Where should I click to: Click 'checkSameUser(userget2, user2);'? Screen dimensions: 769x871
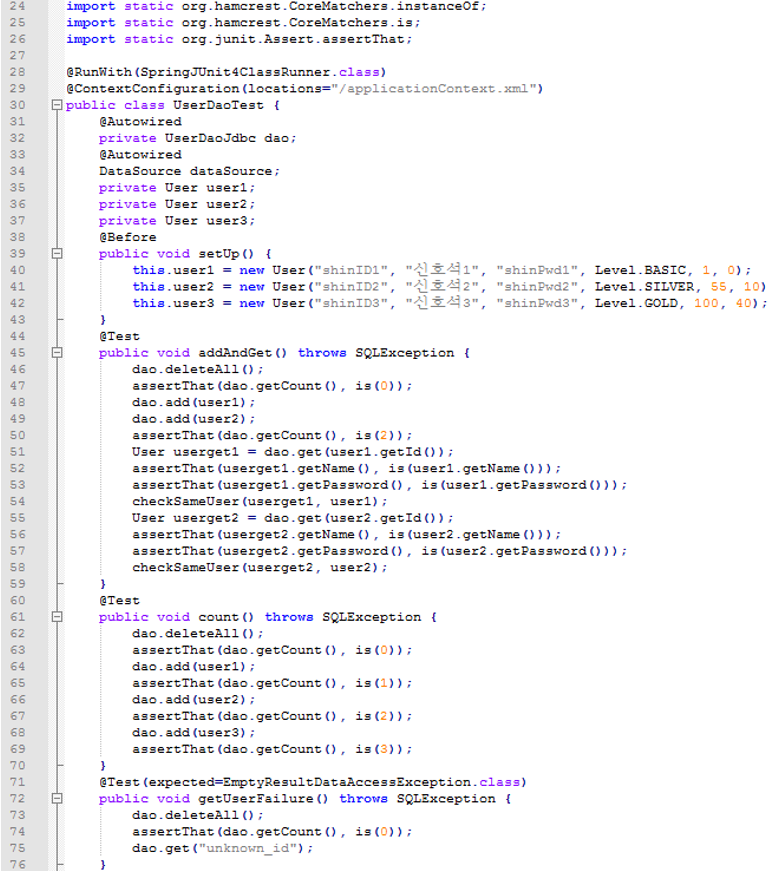(x=260, y=568)
